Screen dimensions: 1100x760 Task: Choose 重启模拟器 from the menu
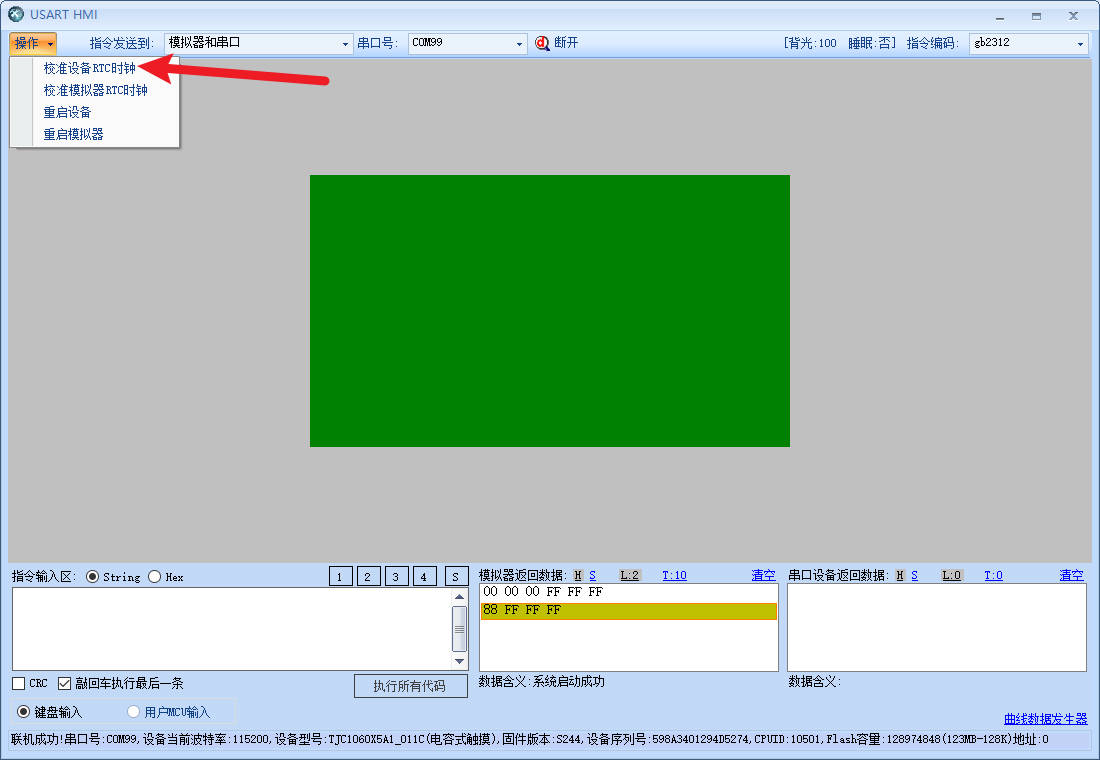[73, 134]
